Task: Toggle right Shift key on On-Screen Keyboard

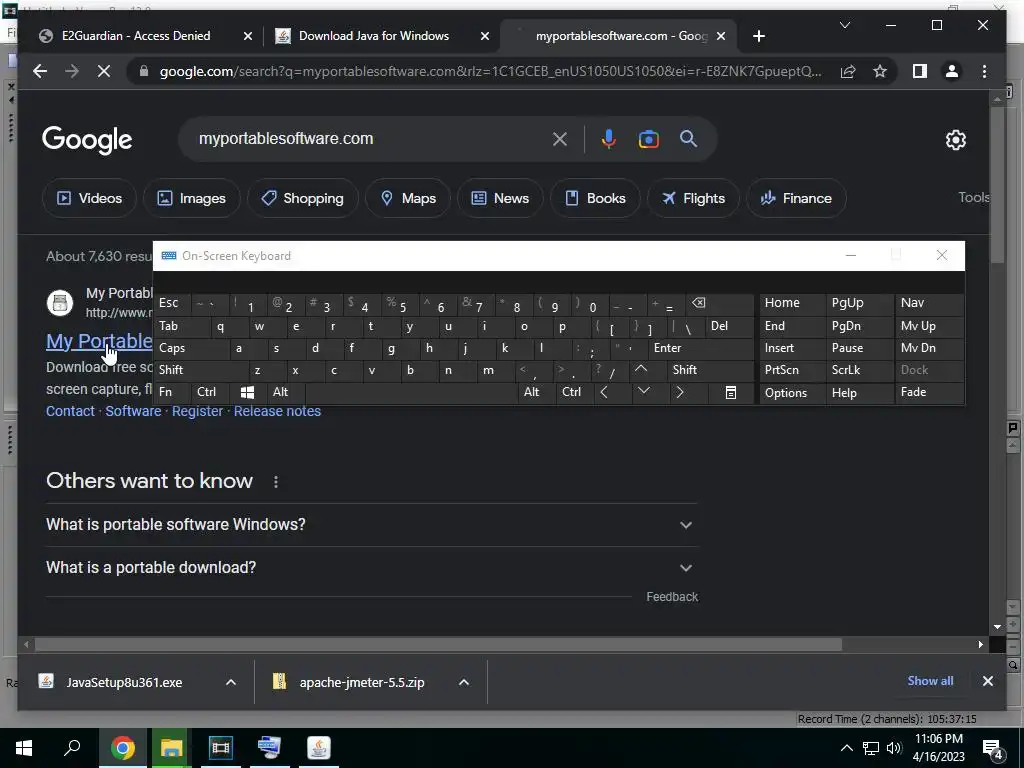Action: pos(711,370)
